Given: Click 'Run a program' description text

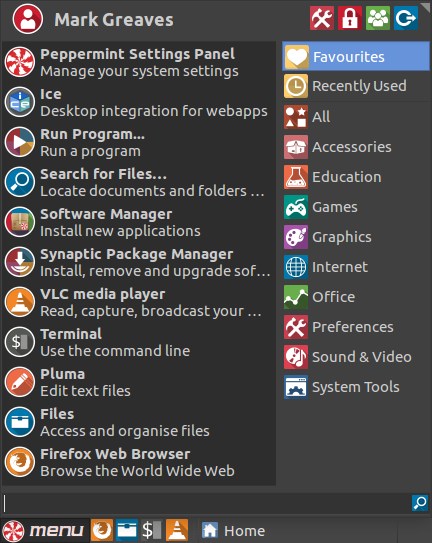Looking at the screenshot, I should click(90, 151).
